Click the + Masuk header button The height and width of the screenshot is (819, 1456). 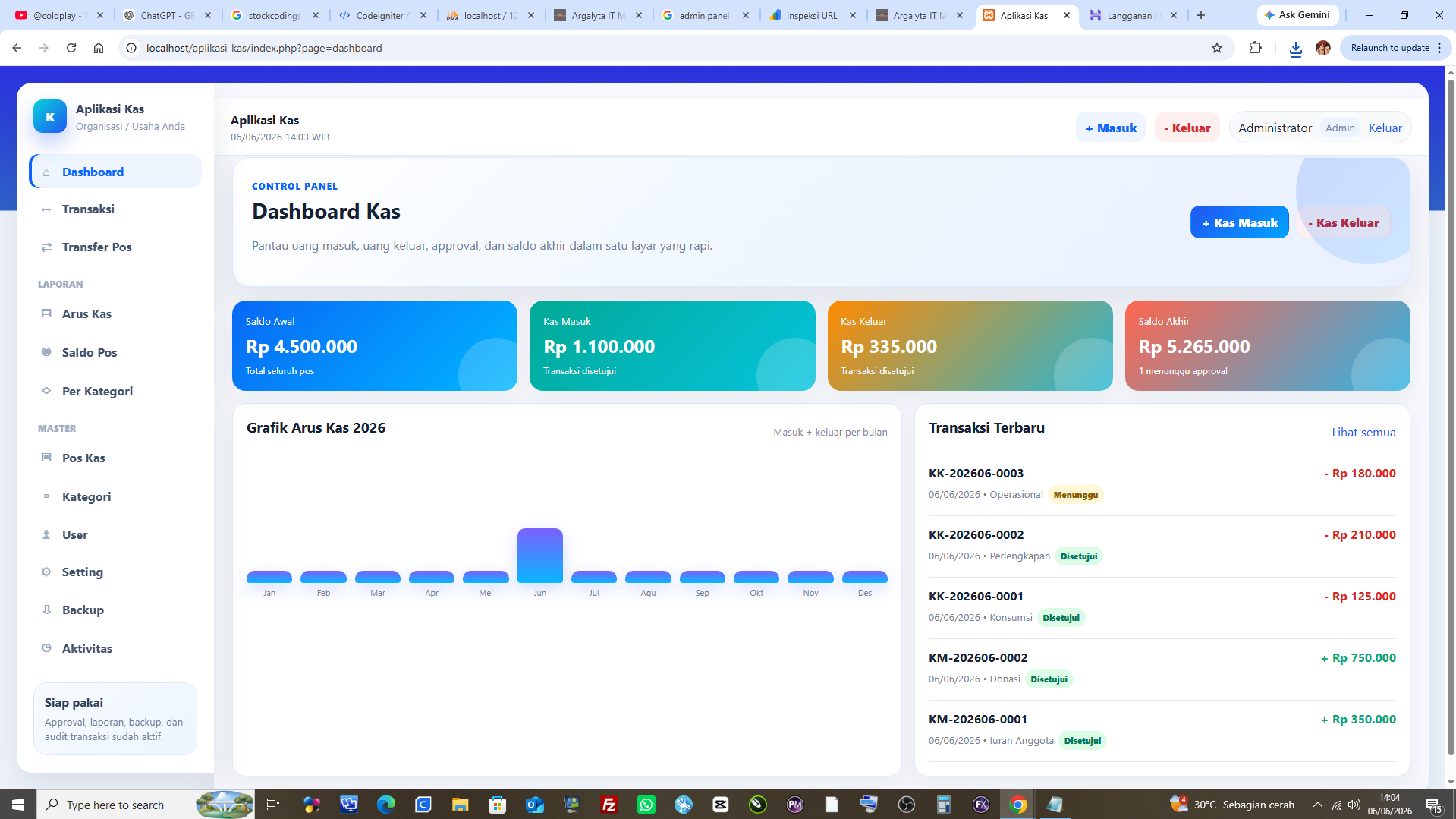coord(1111,128)
